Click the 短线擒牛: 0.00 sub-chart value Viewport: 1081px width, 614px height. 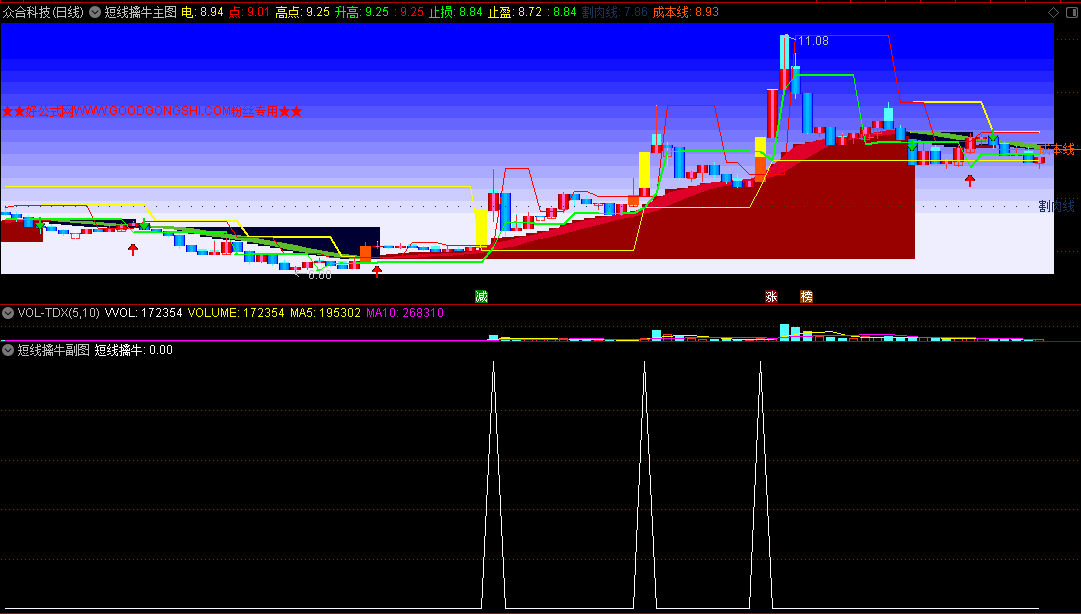[x=134, y=350]
